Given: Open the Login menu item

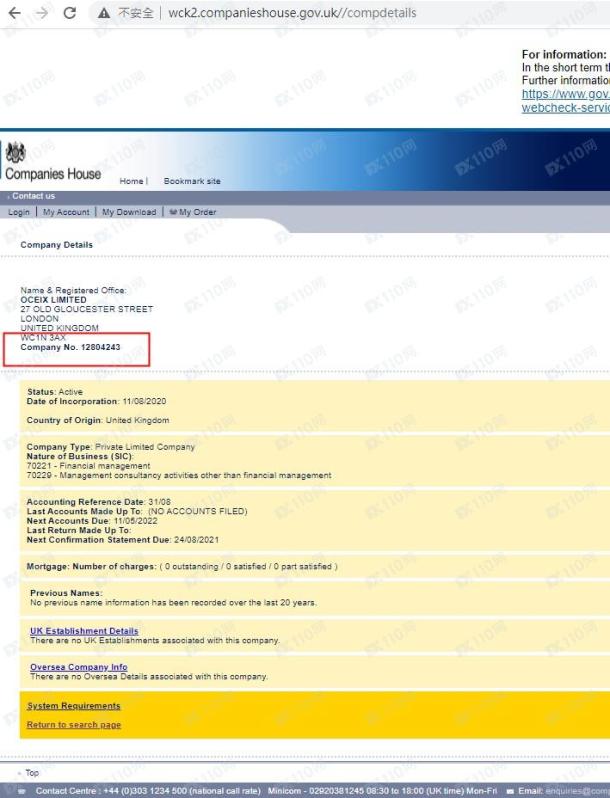Looking at the screenshot, I should point(19,212).
